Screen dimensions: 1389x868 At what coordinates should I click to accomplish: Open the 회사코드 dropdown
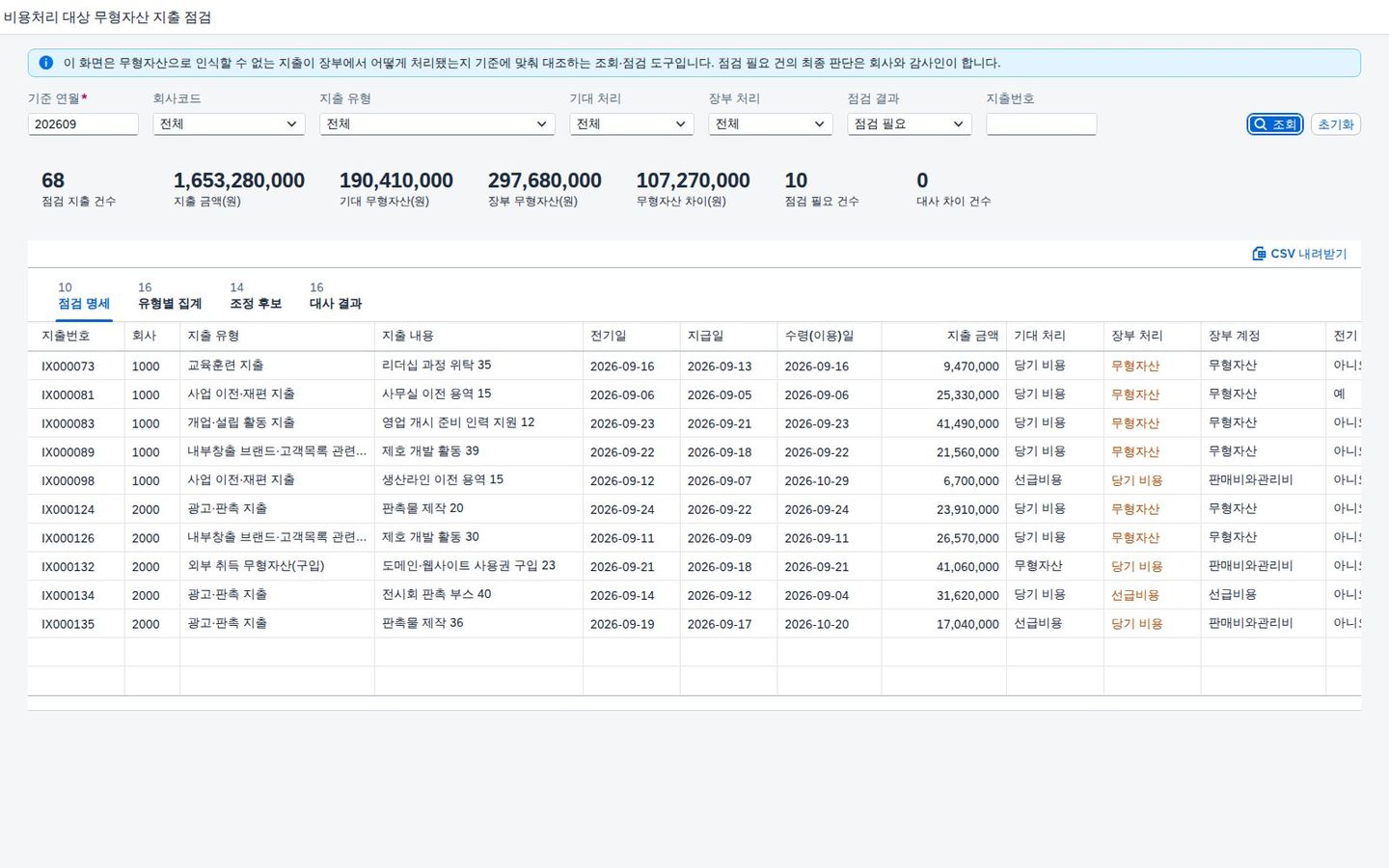229,124
